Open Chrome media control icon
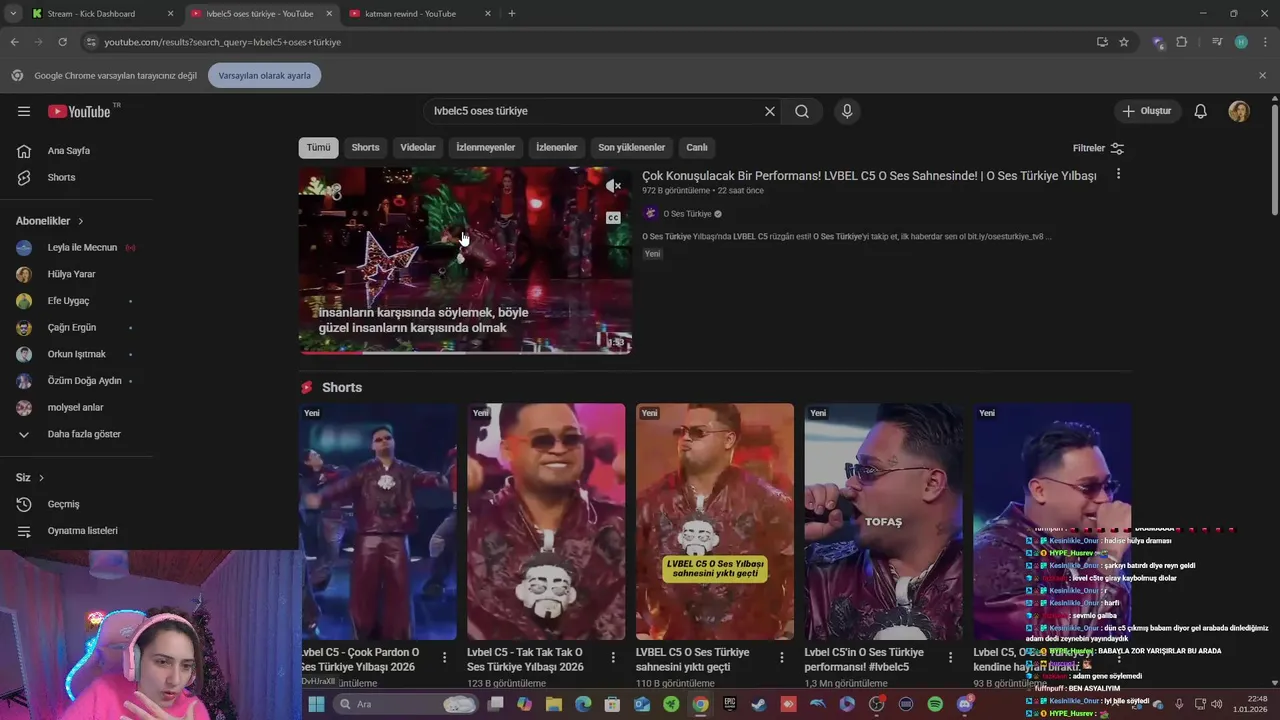Viewport: 1280px width, 720px height. 1217,42
